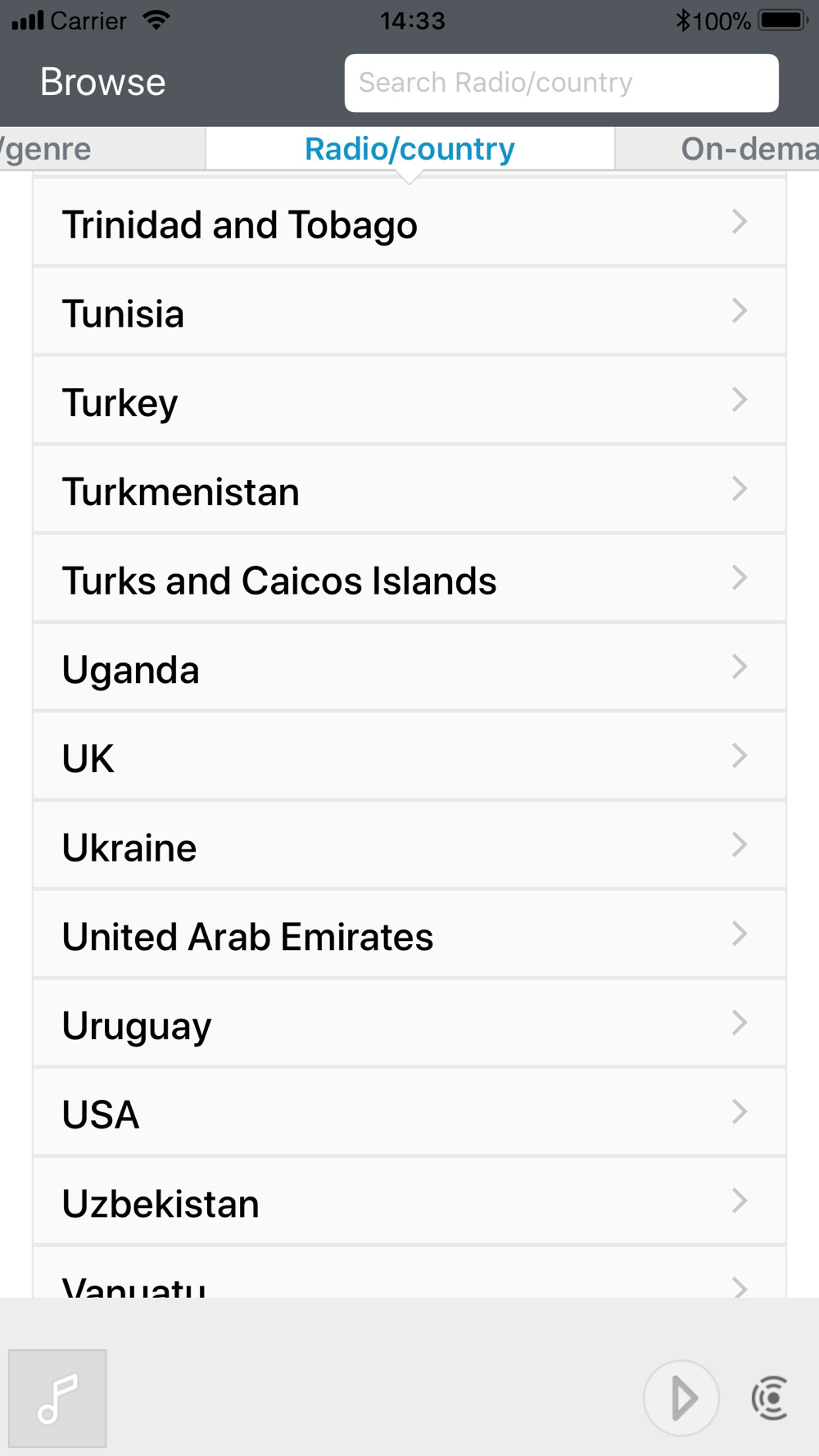Expand the Turkey row chevron

[x=740, y=400]
